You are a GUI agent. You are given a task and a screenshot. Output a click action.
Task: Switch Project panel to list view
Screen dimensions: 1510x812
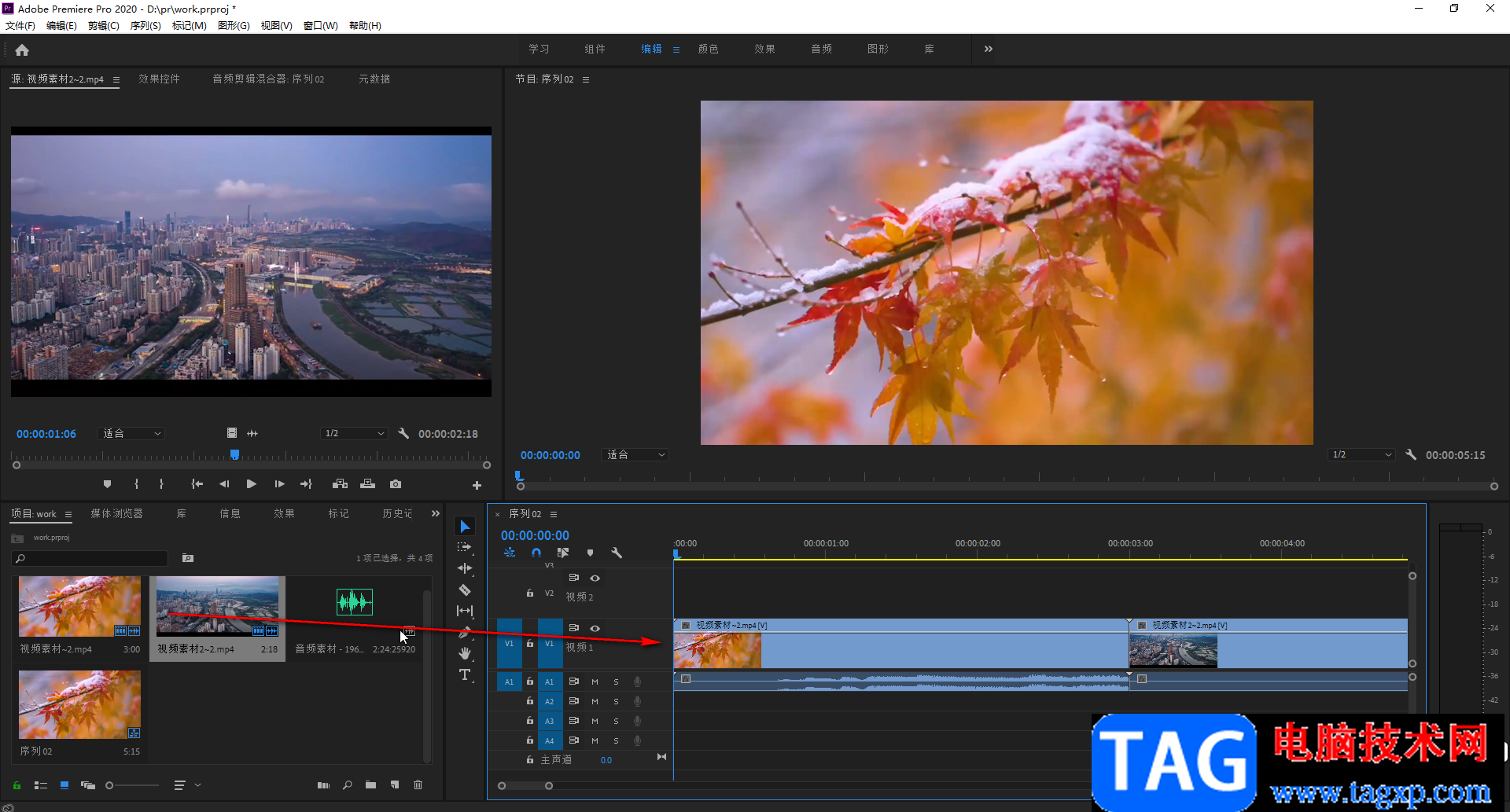click(41, 785)
